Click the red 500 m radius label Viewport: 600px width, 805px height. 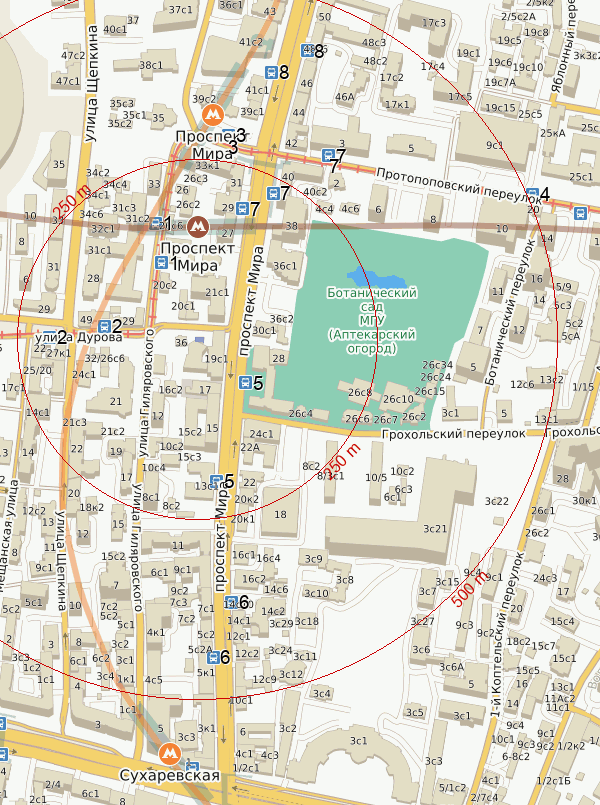[470, 593]
